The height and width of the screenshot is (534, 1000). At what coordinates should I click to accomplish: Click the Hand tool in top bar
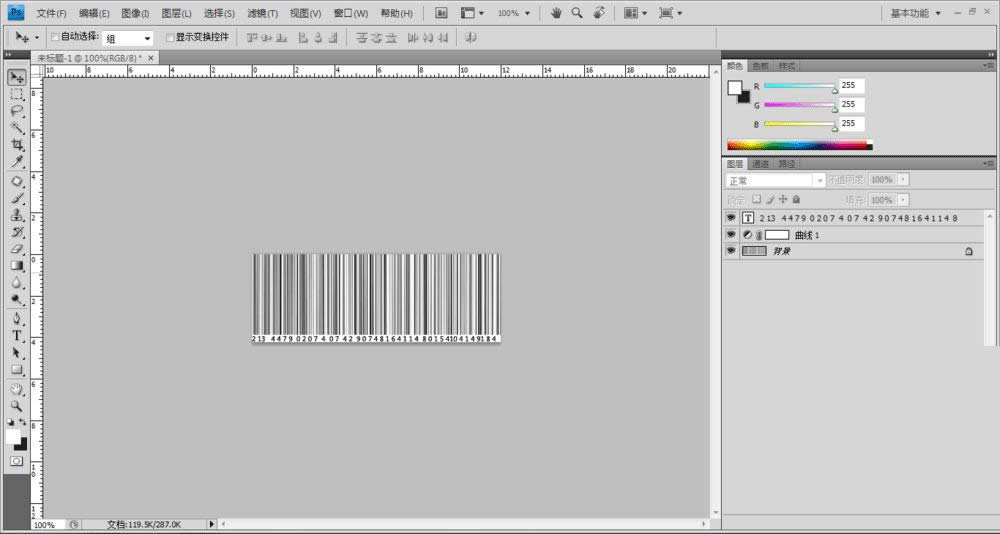click(557, 12)
